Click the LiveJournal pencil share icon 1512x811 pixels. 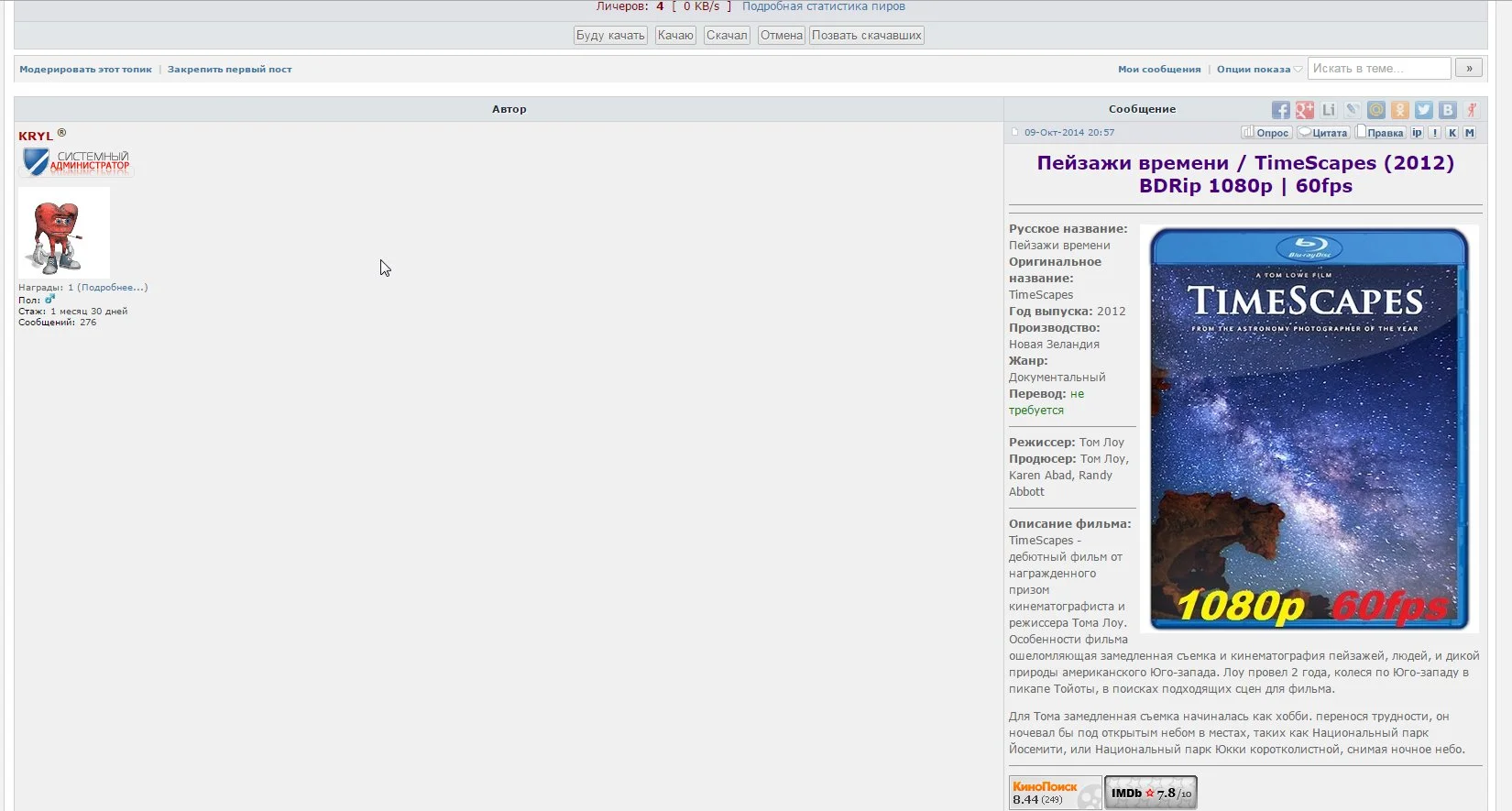click(1353, 110)
